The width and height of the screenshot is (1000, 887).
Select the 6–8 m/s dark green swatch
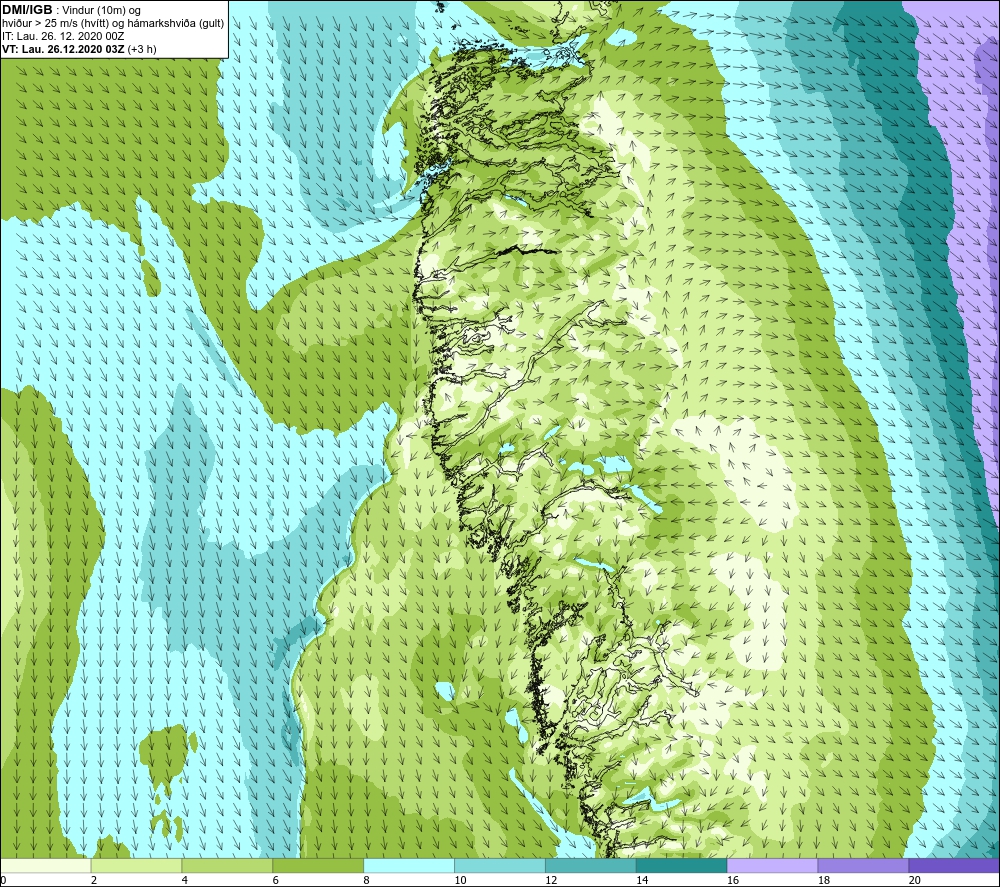(x=318, y=866)
